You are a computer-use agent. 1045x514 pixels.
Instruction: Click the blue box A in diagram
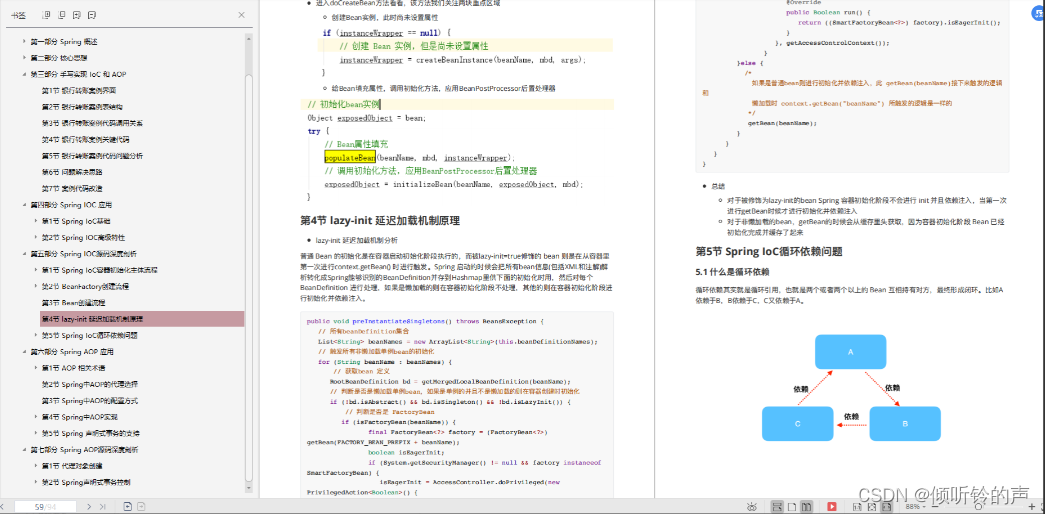tap(850, 351)
